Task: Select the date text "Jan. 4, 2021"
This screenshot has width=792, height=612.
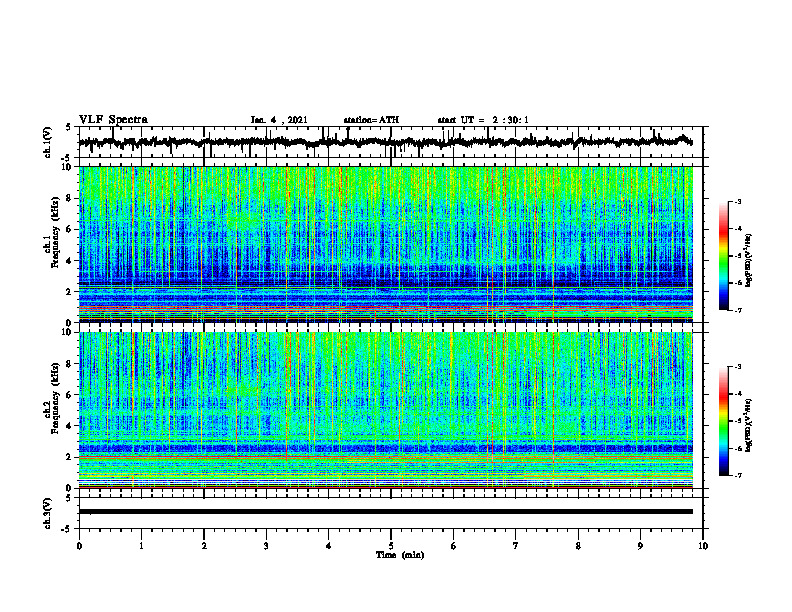Action: pos(279,120)
